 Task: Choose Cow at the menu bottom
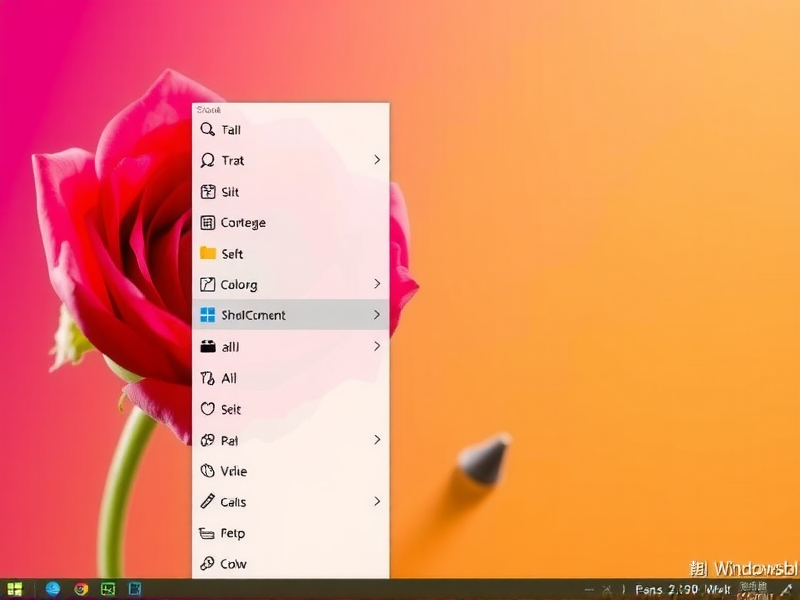click(x=234, y=564)
